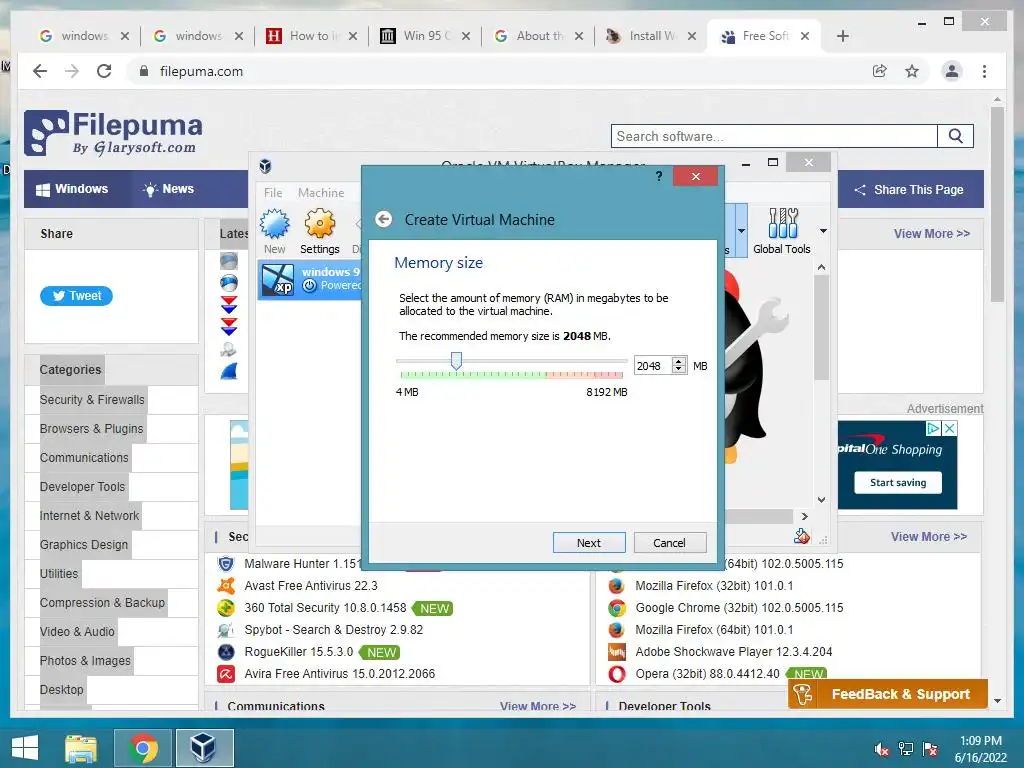The width and height of the screenshot is (1024, 768).
Task: Open Spybot - Search & Destroy 2.9.82
Action: click(x=333, y=630)
